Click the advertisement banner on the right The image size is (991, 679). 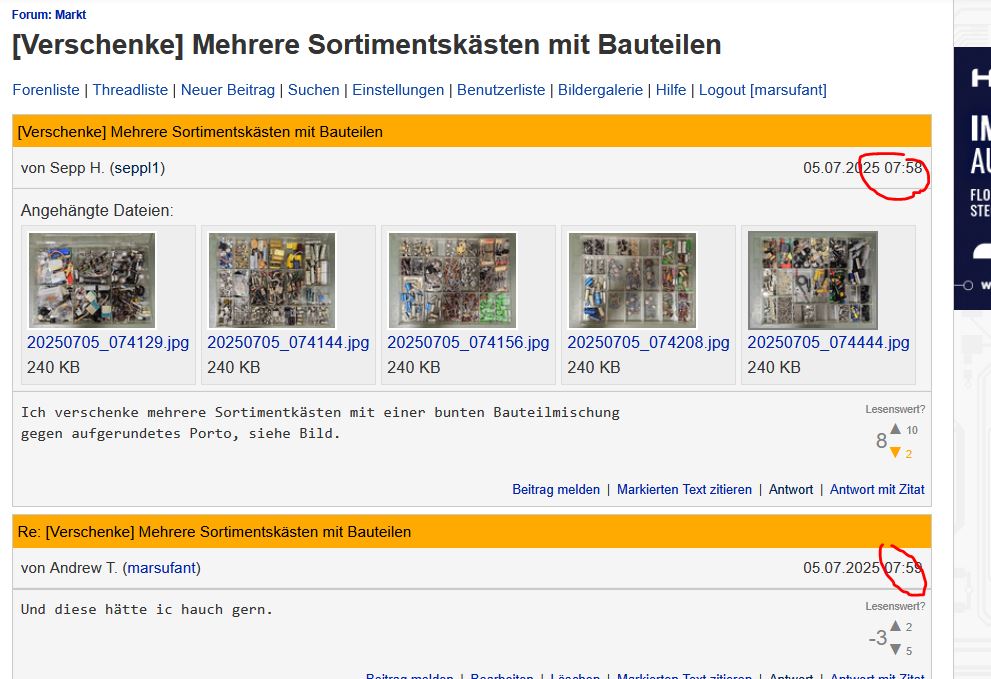pos(973,178)
